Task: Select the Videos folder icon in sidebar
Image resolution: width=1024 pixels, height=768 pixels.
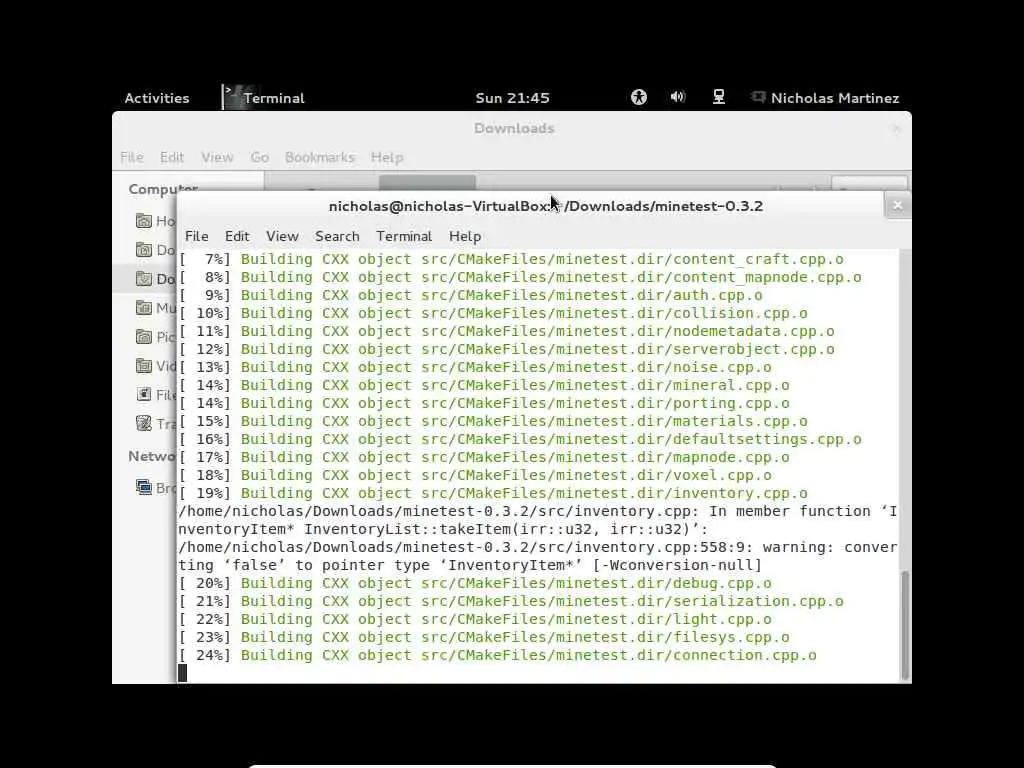Action: [x=144, y=366]
